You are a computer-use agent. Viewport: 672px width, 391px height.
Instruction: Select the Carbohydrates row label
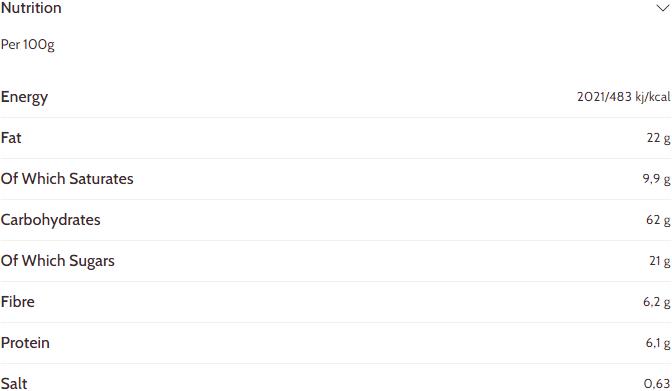tap(51, 220)
